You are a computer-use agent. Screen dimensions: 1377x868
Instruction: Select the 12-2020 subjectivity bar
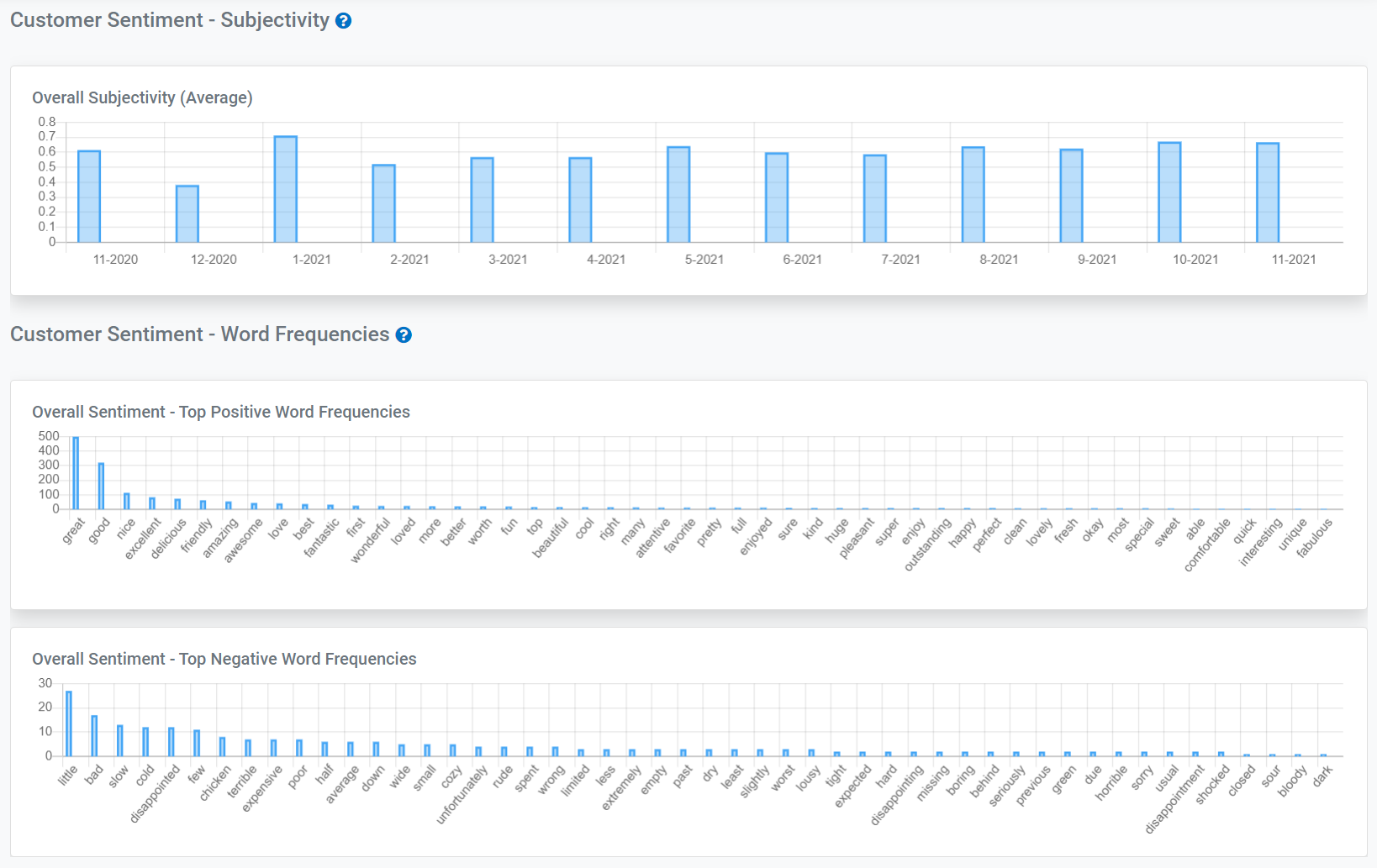tap(187, 214)
